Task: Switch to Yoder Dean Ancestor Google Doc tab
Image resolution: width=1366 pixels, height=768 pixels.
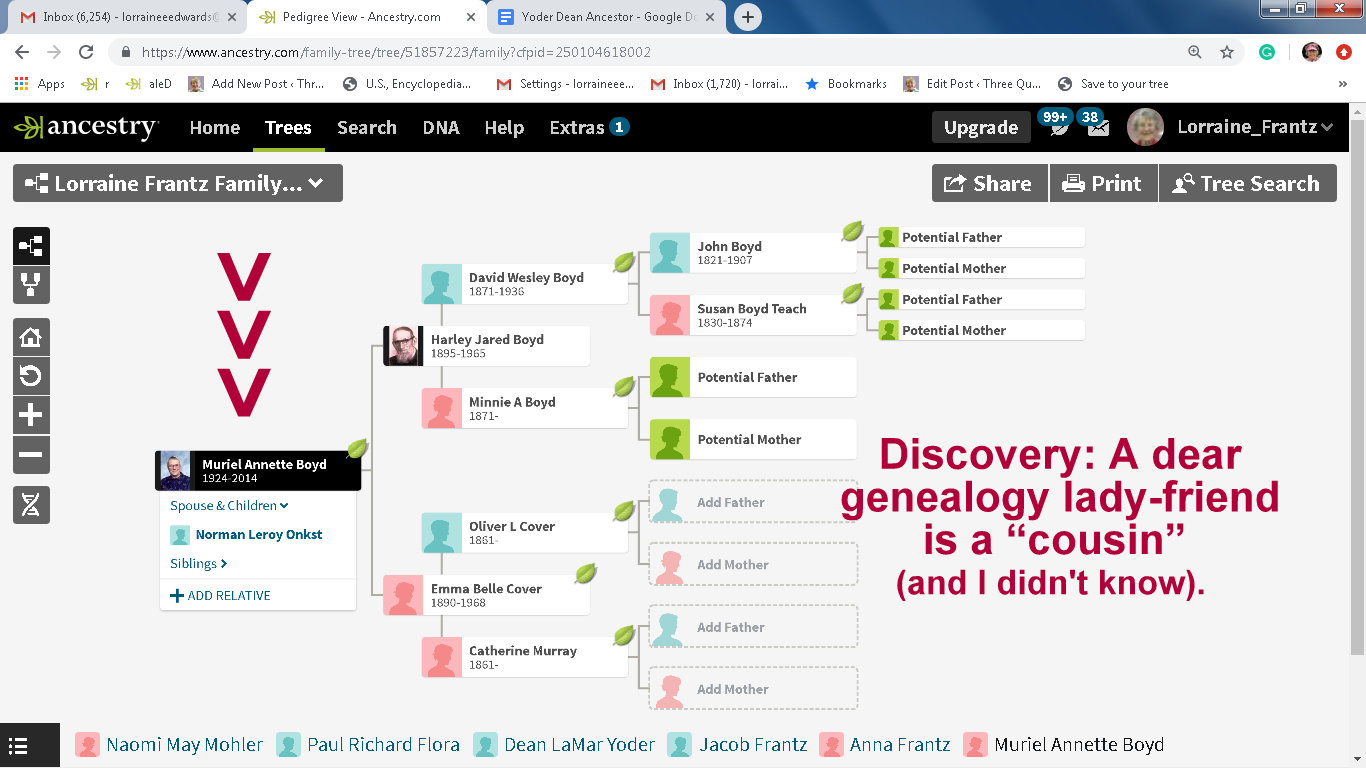Action: 604,17
